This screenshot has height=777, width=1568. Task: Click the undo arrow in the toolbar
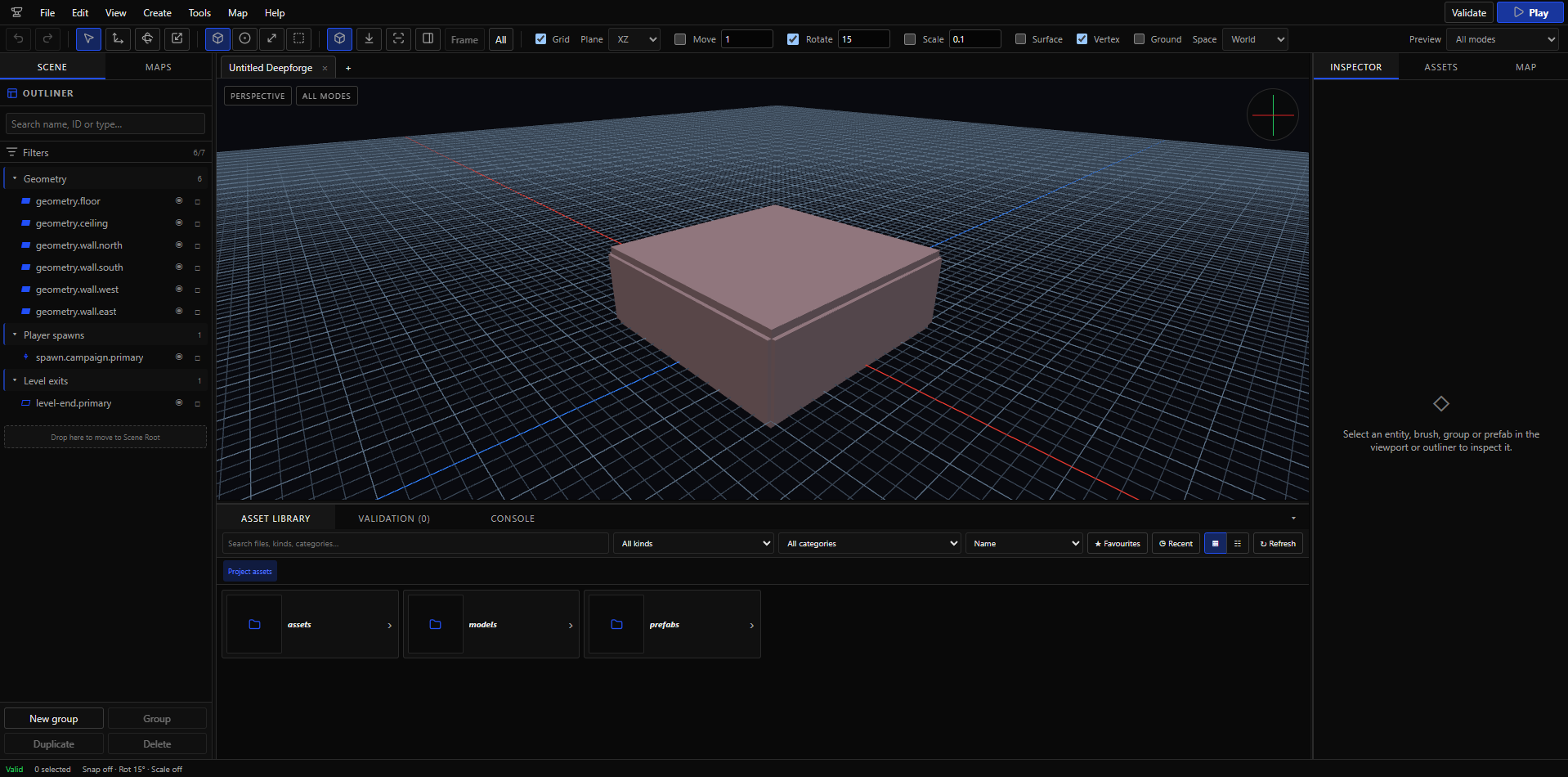(19, 38)
